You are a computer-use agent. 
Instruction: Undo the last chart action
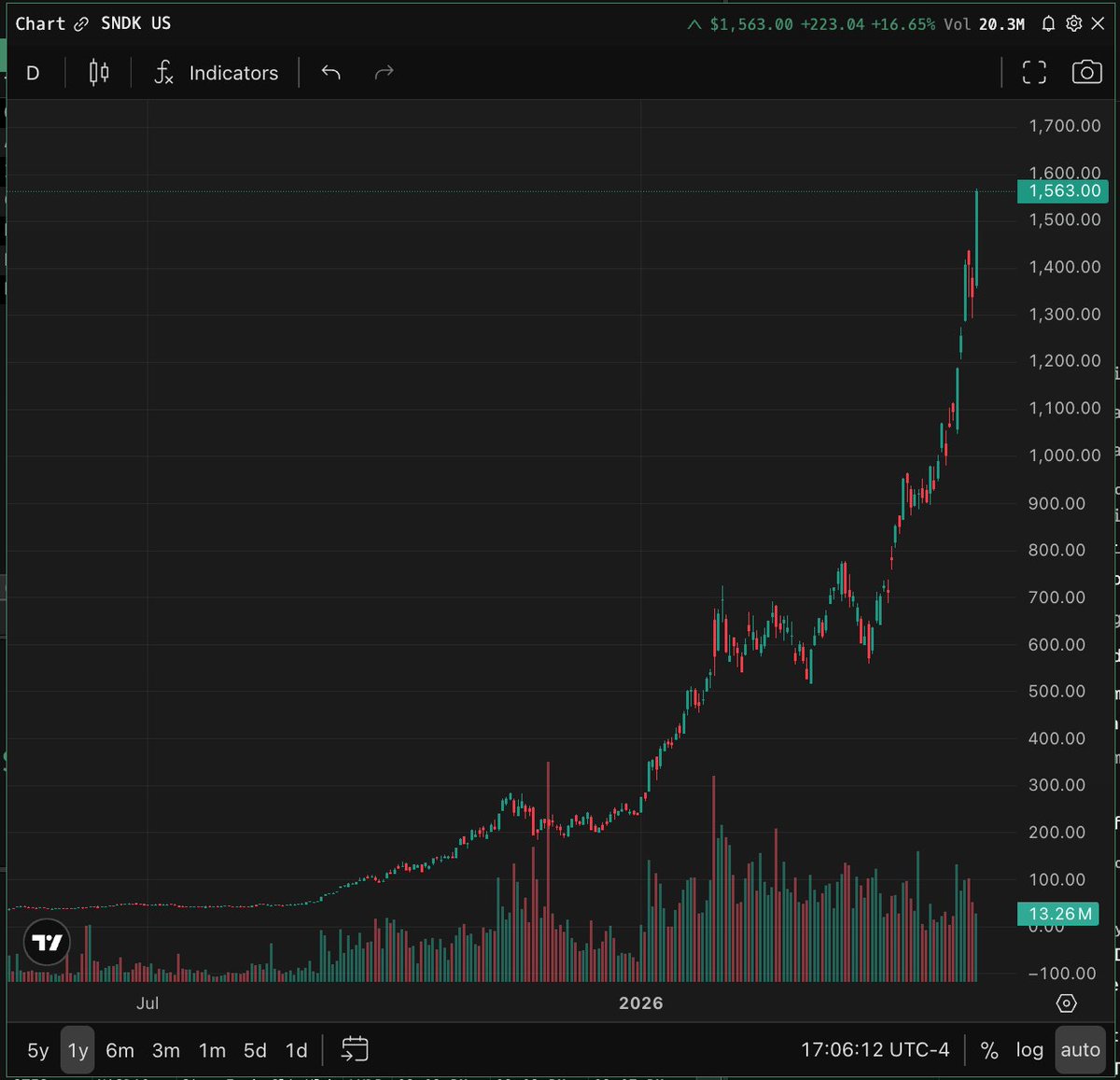(330, 73)
